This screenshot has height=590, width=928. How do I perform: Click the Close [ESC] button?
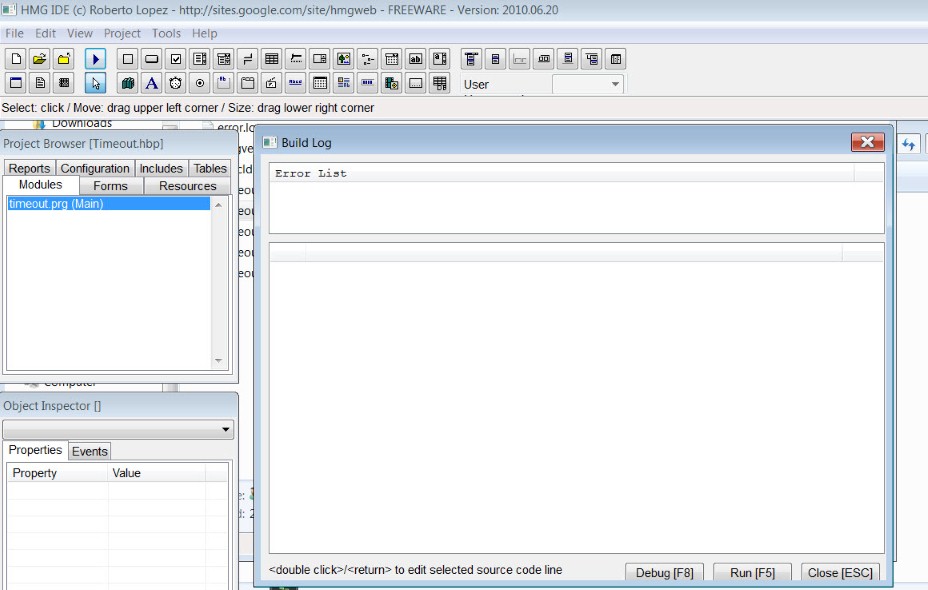841,573
